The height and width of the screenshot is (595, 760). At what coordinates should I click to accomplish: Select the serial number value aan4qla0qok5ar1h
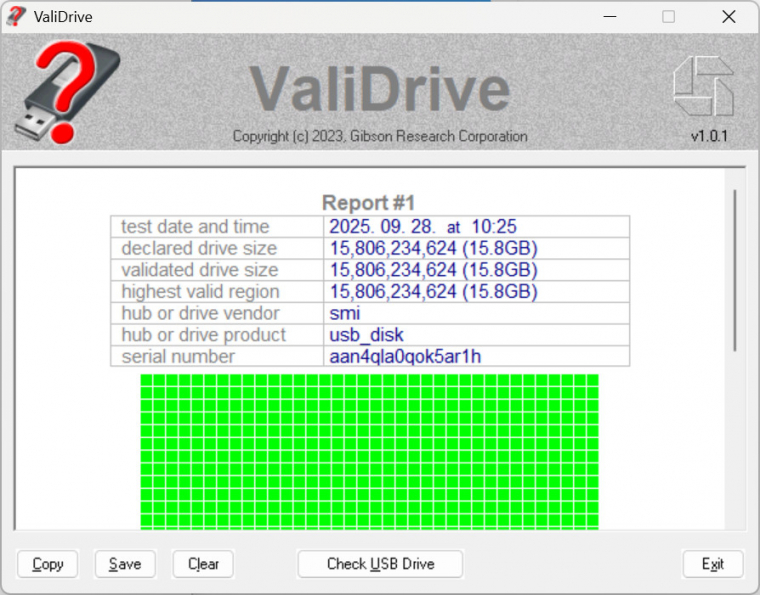407,357
